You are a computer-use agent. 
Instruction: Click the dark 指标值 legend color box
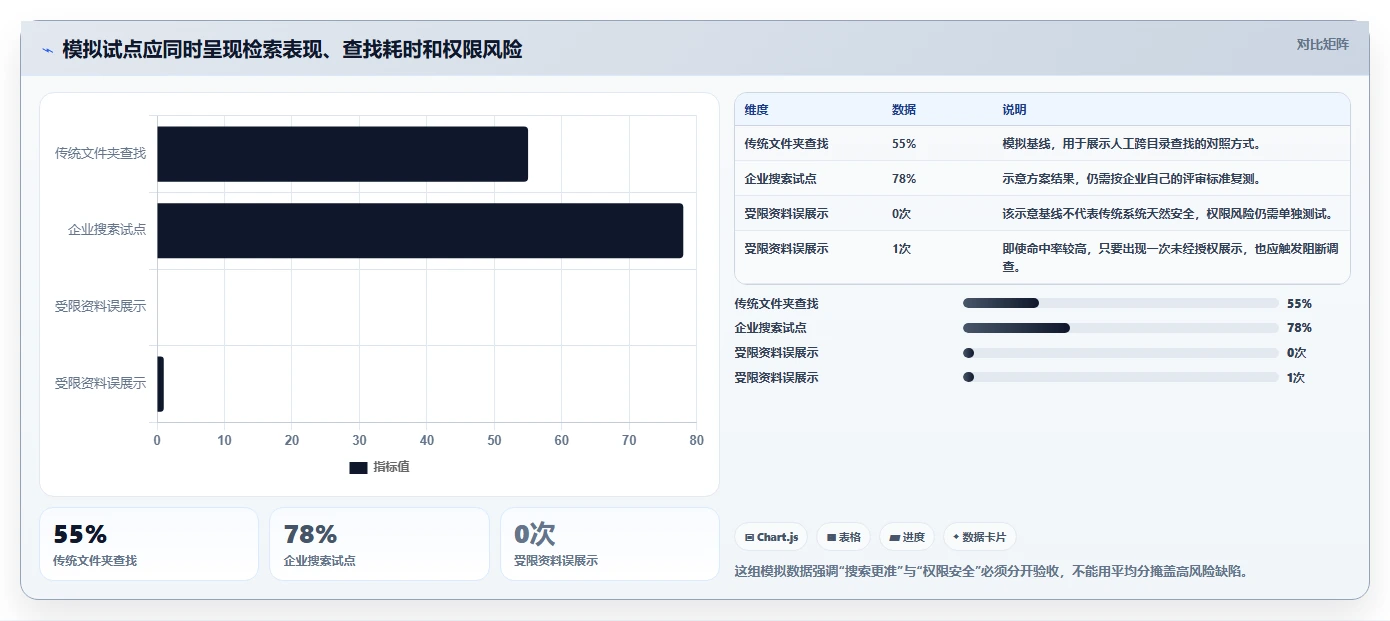358,467
